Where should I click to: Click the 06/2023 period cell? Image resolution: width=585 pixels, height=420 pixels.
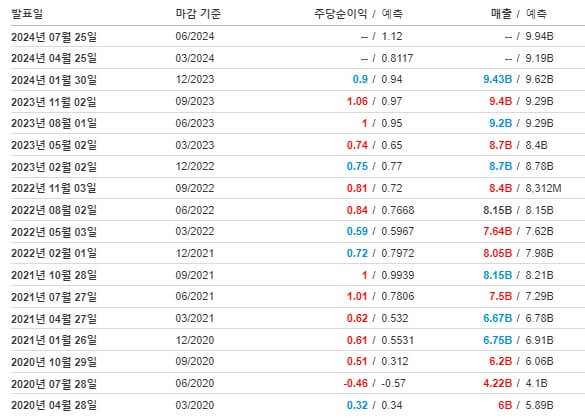[x=195, y=123]
